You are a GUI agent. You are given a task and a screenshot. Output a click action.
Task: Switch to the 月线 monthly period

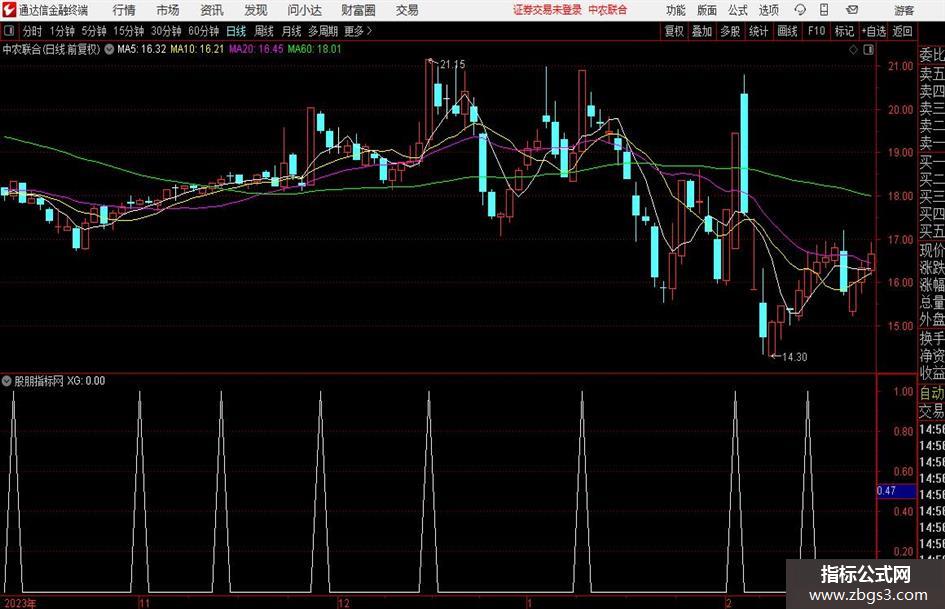coord(292,31)
